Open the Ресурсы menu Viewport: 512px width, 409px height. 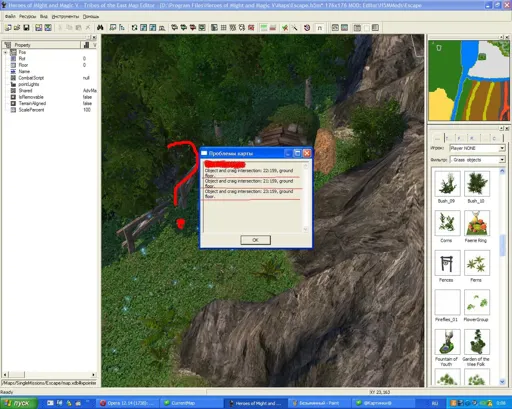point(27,16)
